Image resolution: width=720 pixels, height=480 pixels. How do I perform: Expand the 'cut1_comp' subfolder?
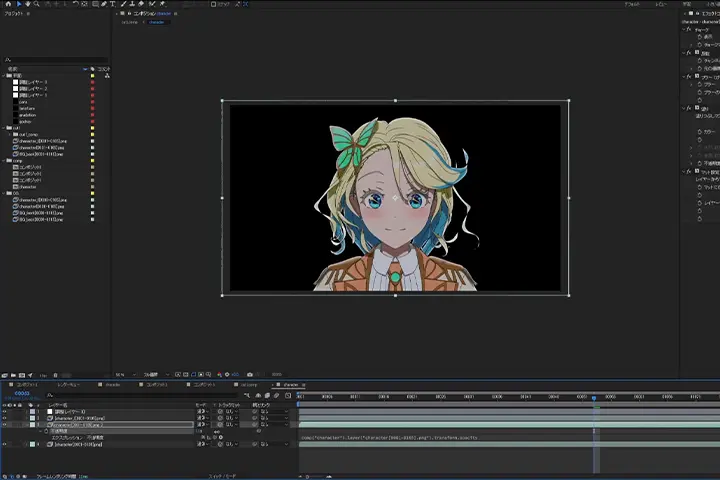[10, 135]
